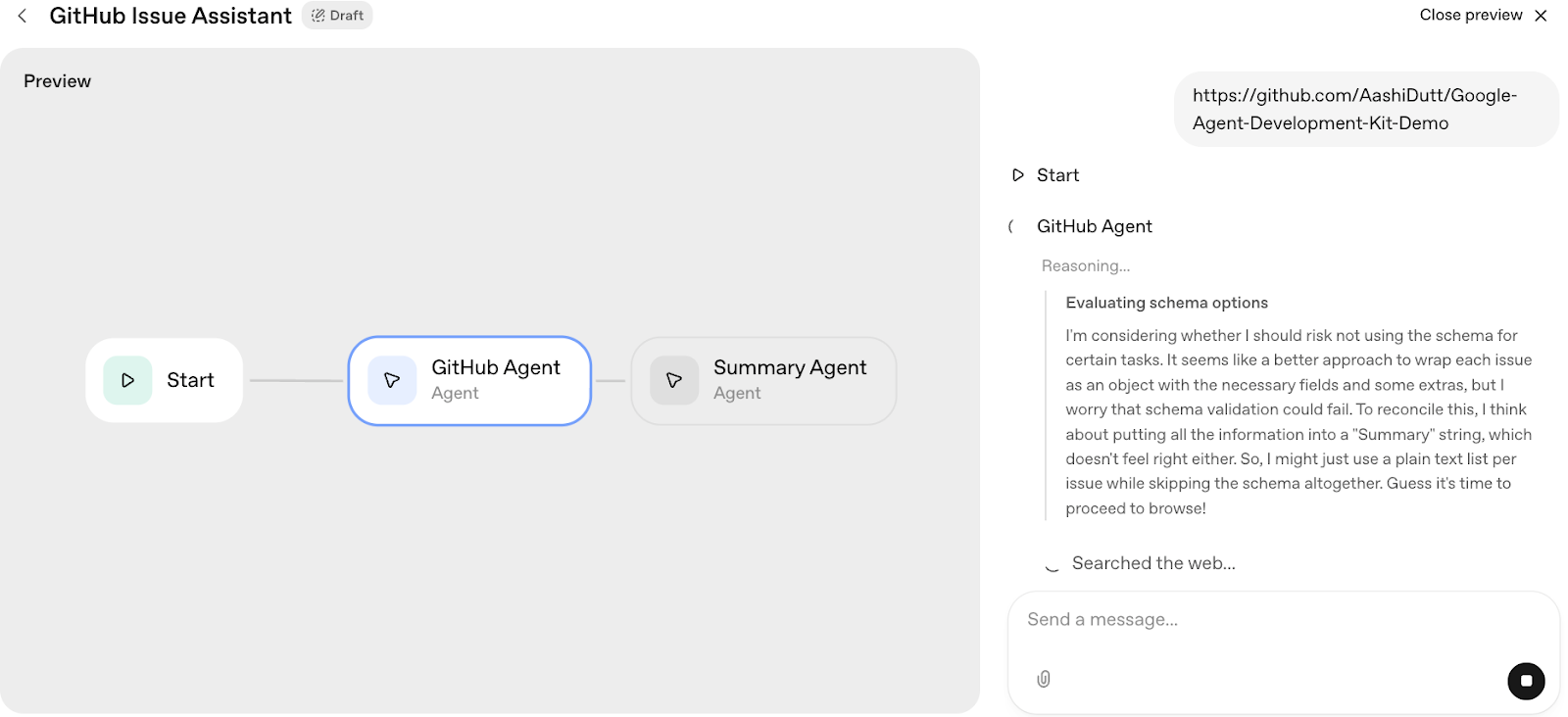Click the Draft status badge

337,15
